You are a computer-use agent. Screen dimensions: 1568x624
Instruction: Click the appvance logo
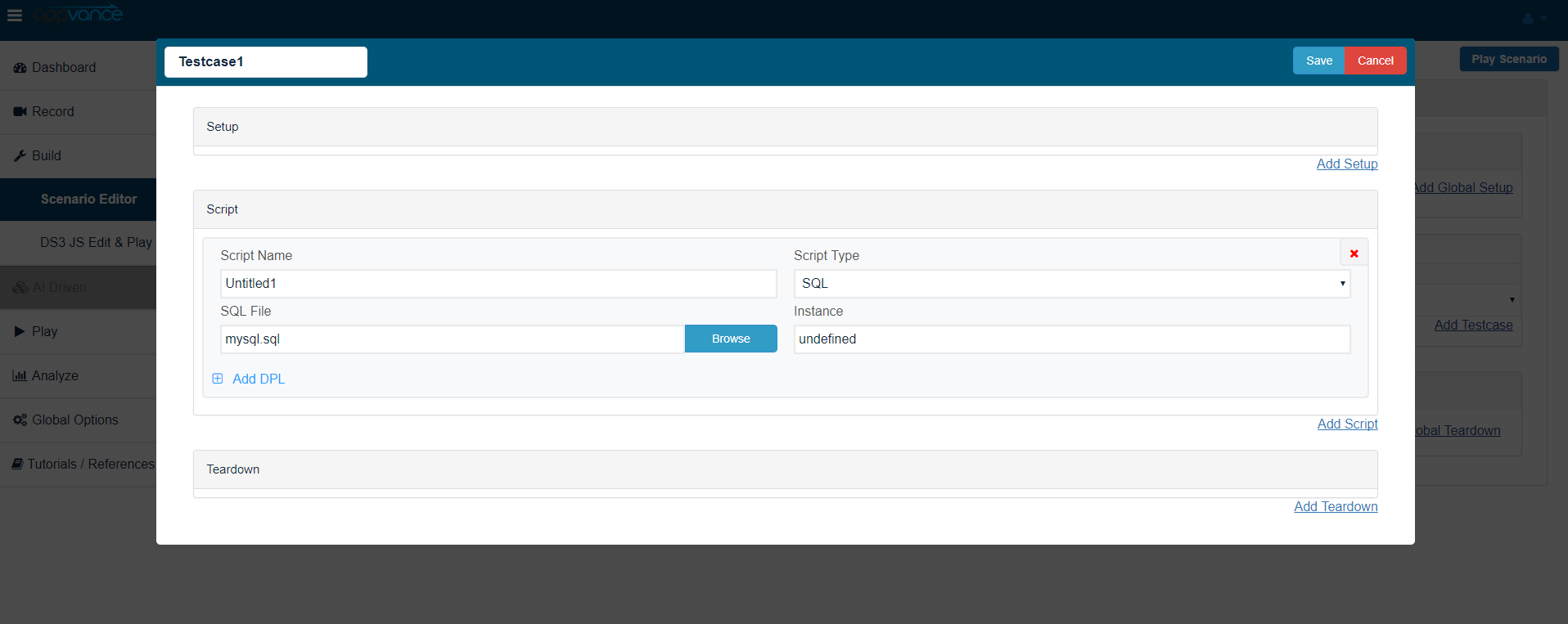(x=78, y=14)
